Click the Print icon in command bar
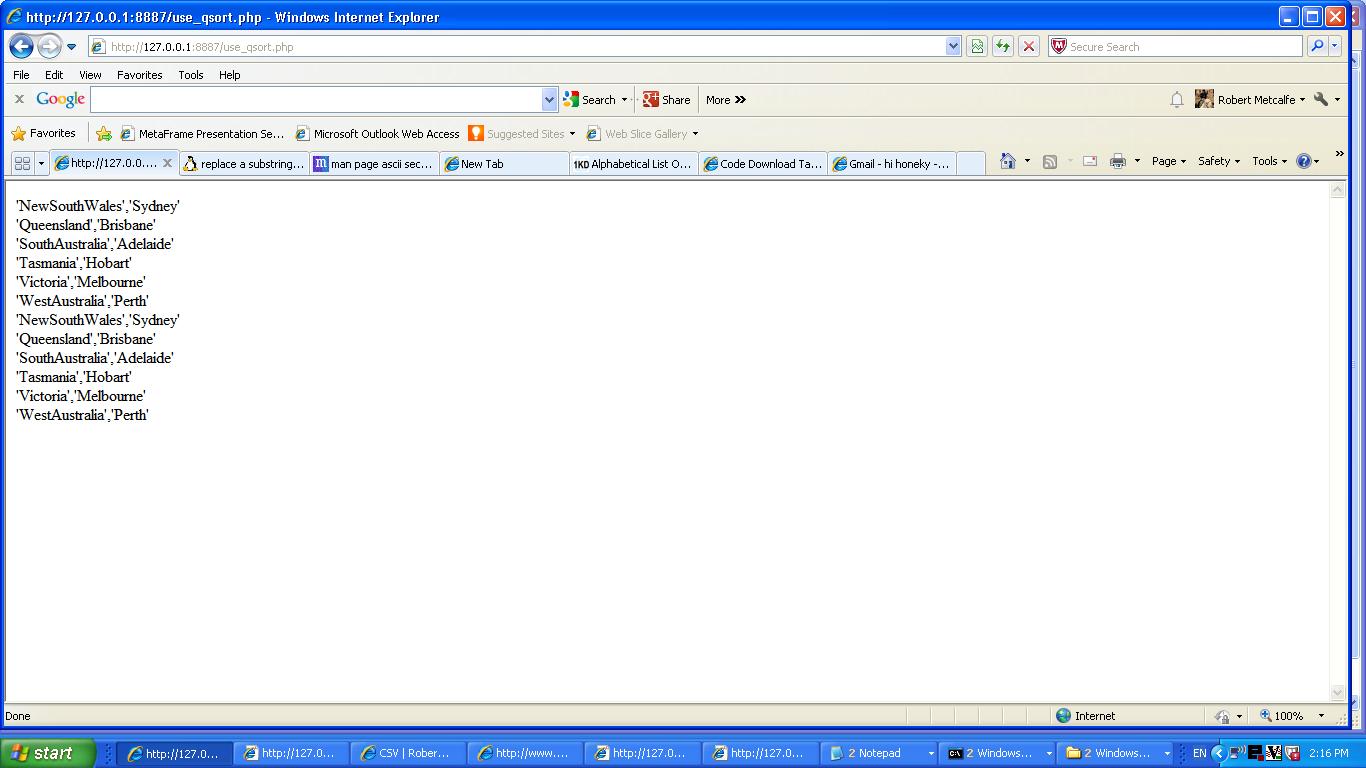Screen dimensions: 1366x768 tap(1117, 161)
